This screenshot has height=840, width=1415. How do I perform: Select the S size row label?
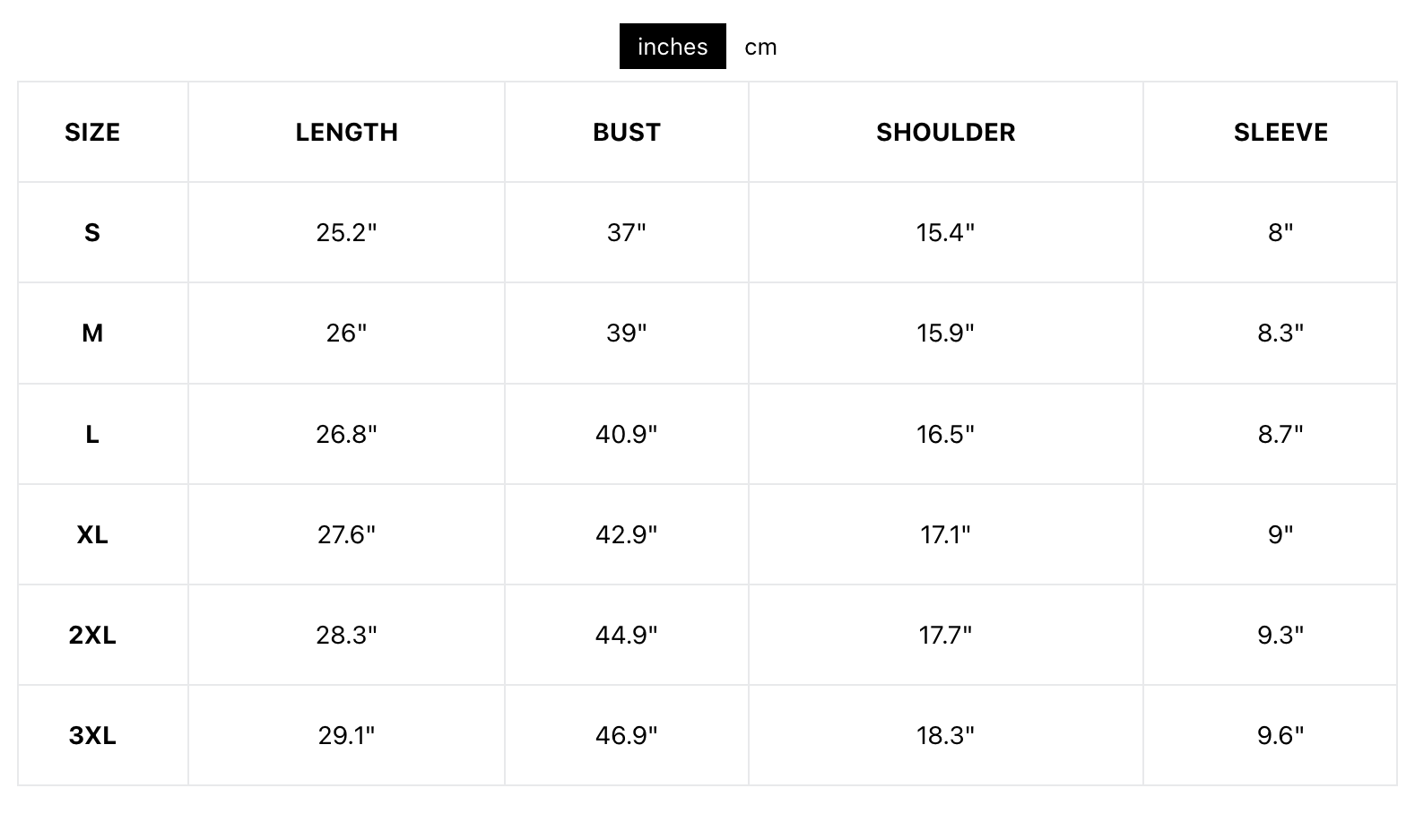click(92, 233)
